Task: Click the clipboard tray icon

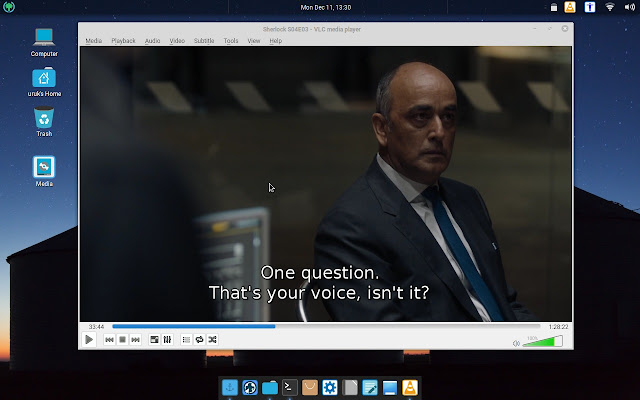Action: (x=553, y=7)
